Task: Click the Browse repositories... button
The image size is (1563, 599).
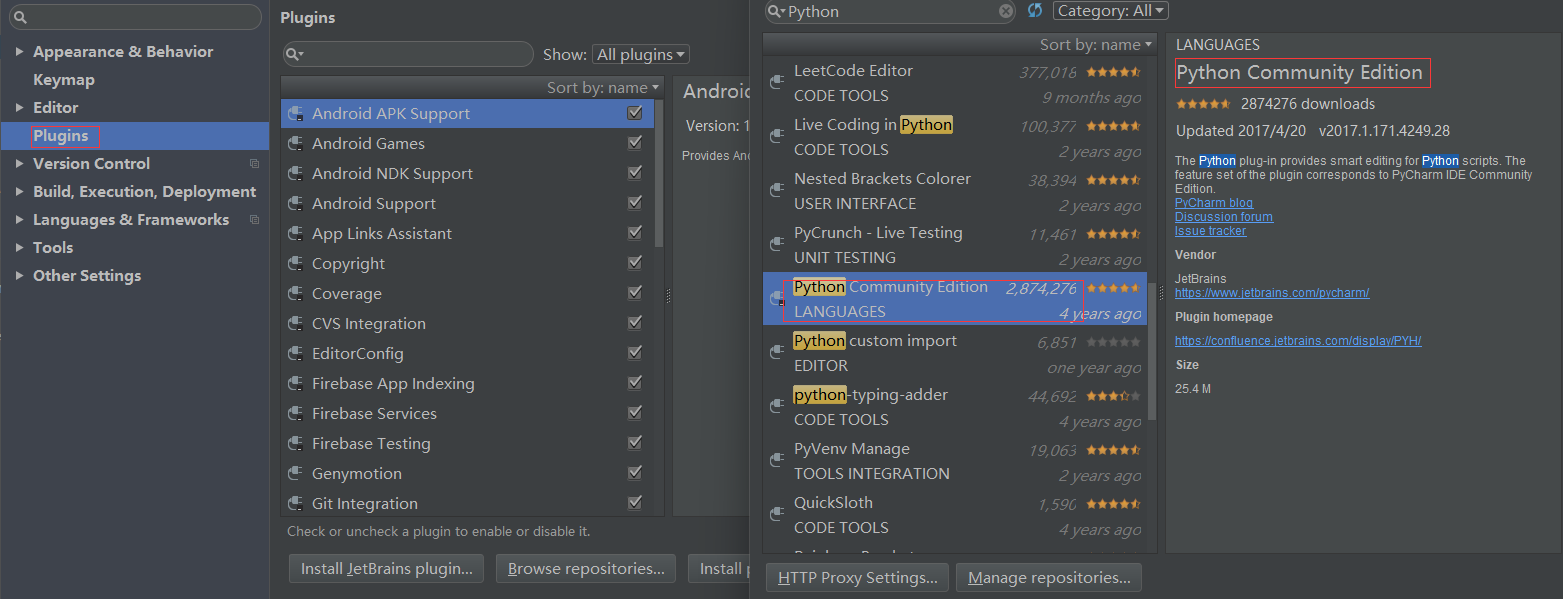Action: click(585, 569)
